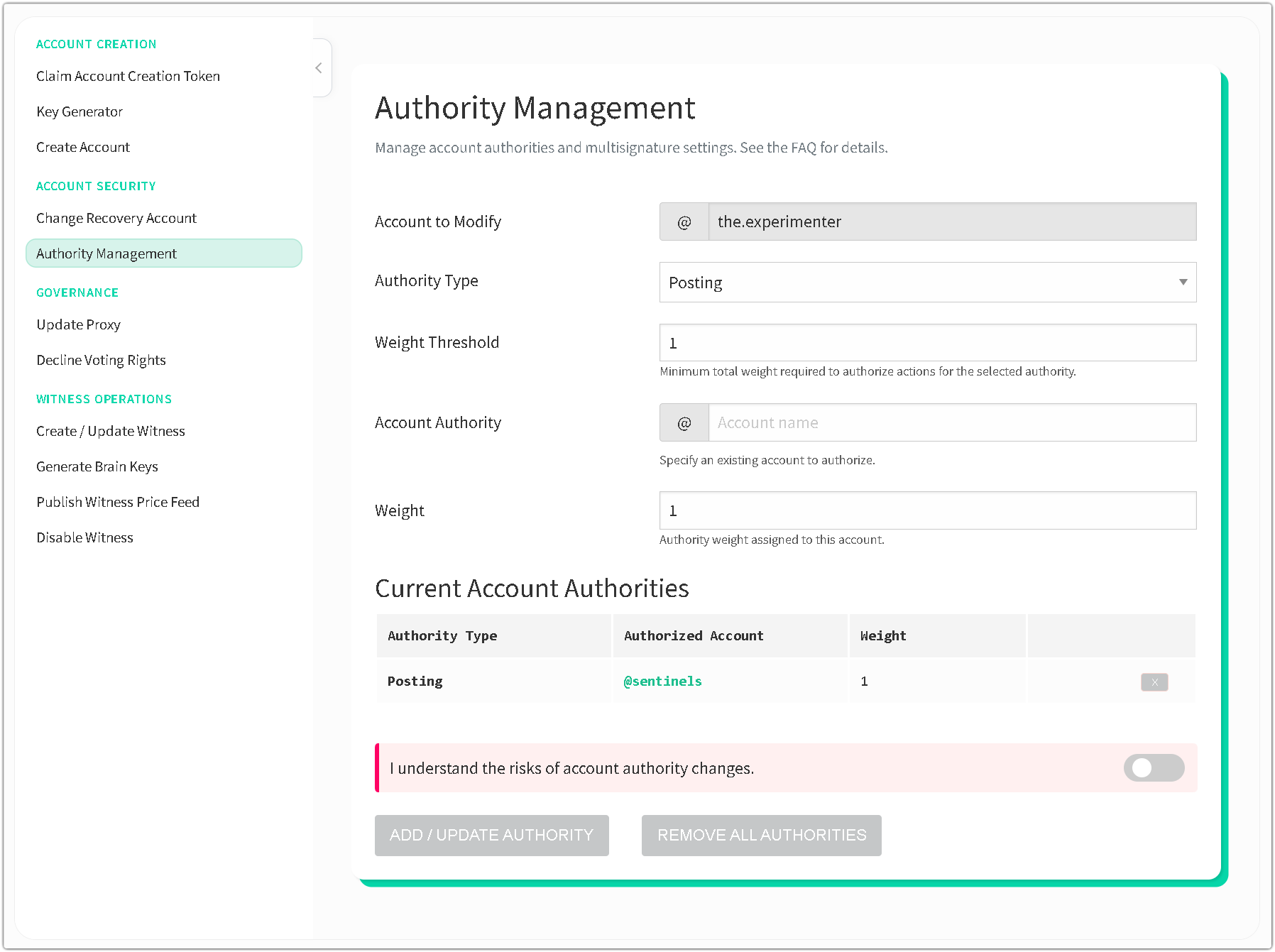Go to Key Generator
Image resolution: width=1275 pixels, height=952 pixels.
click(x=80, y=111)
